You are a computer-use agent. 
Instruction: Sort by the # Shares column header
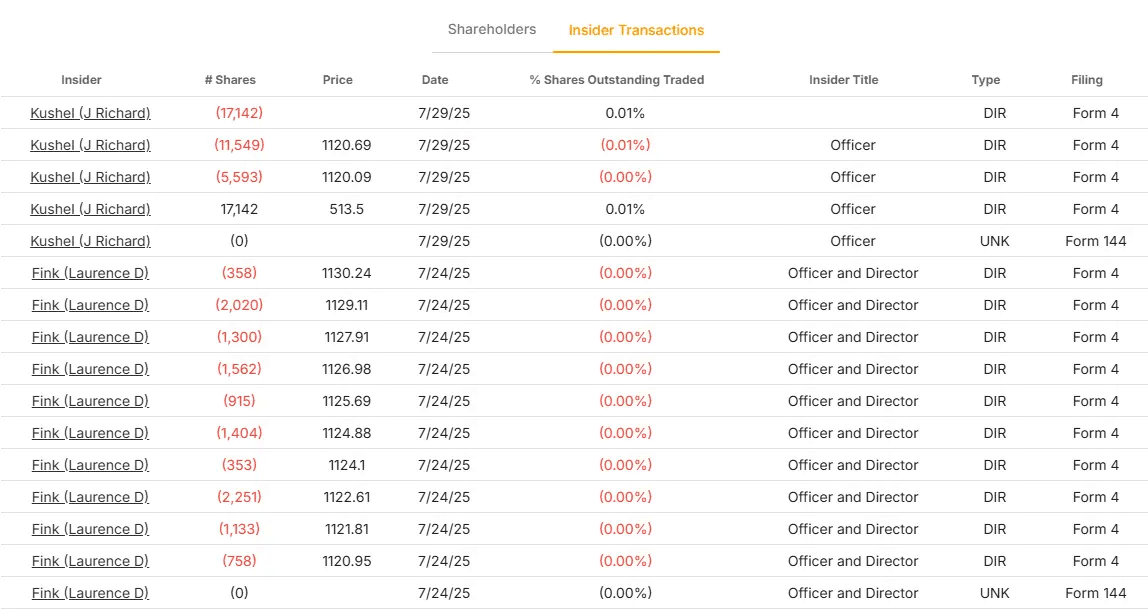tap(230, 80)
